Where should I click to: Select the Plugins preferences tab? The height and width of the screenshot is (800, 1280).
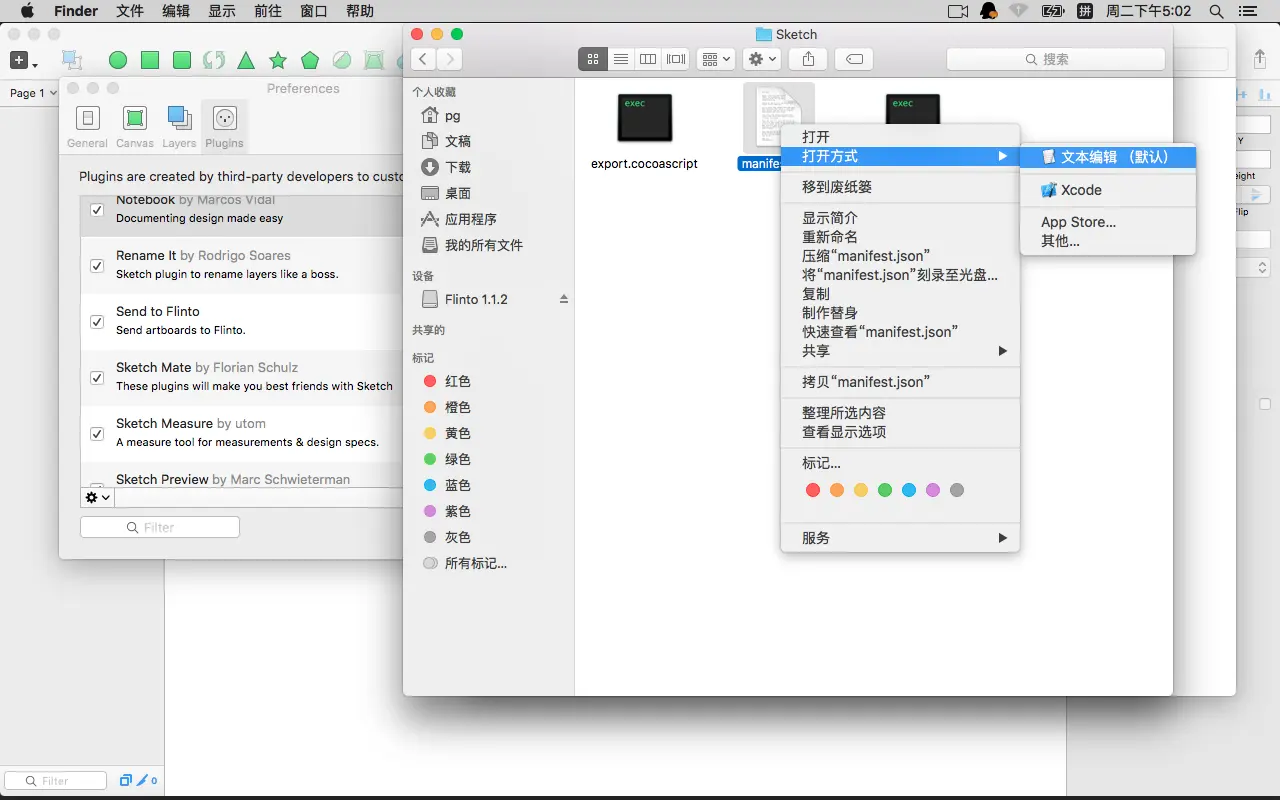[224, 126]
